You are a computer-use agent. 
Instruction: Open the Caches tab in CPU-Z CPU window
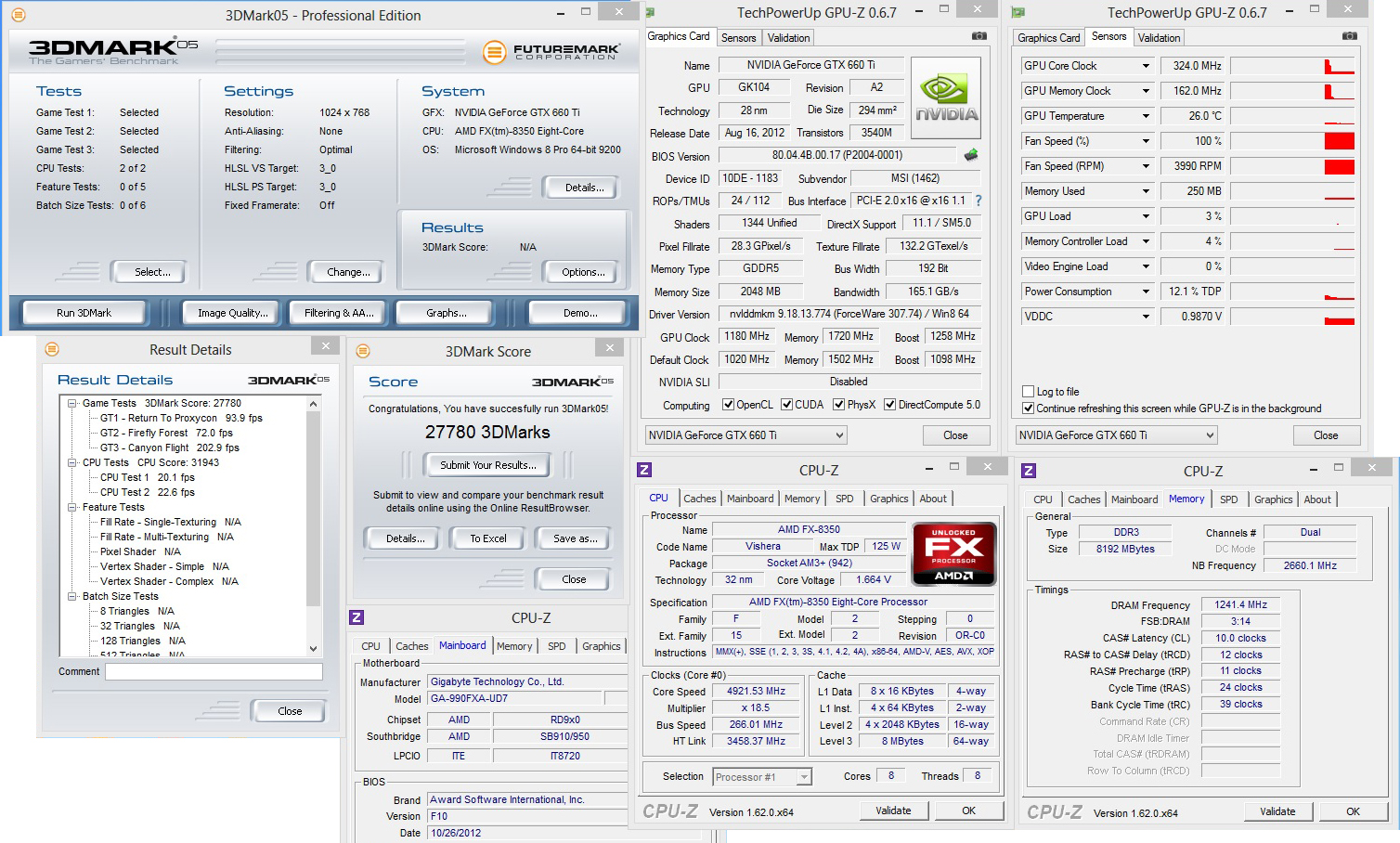[x=699, y=499]
